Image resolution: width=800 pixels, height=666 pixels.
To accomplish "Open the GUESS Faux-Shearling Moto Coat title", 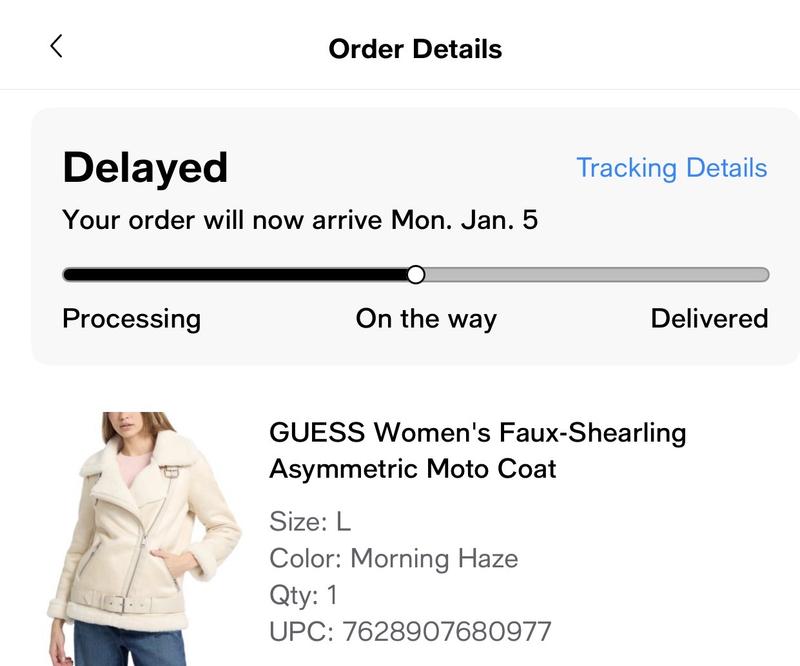I will (x=477, y=450).
